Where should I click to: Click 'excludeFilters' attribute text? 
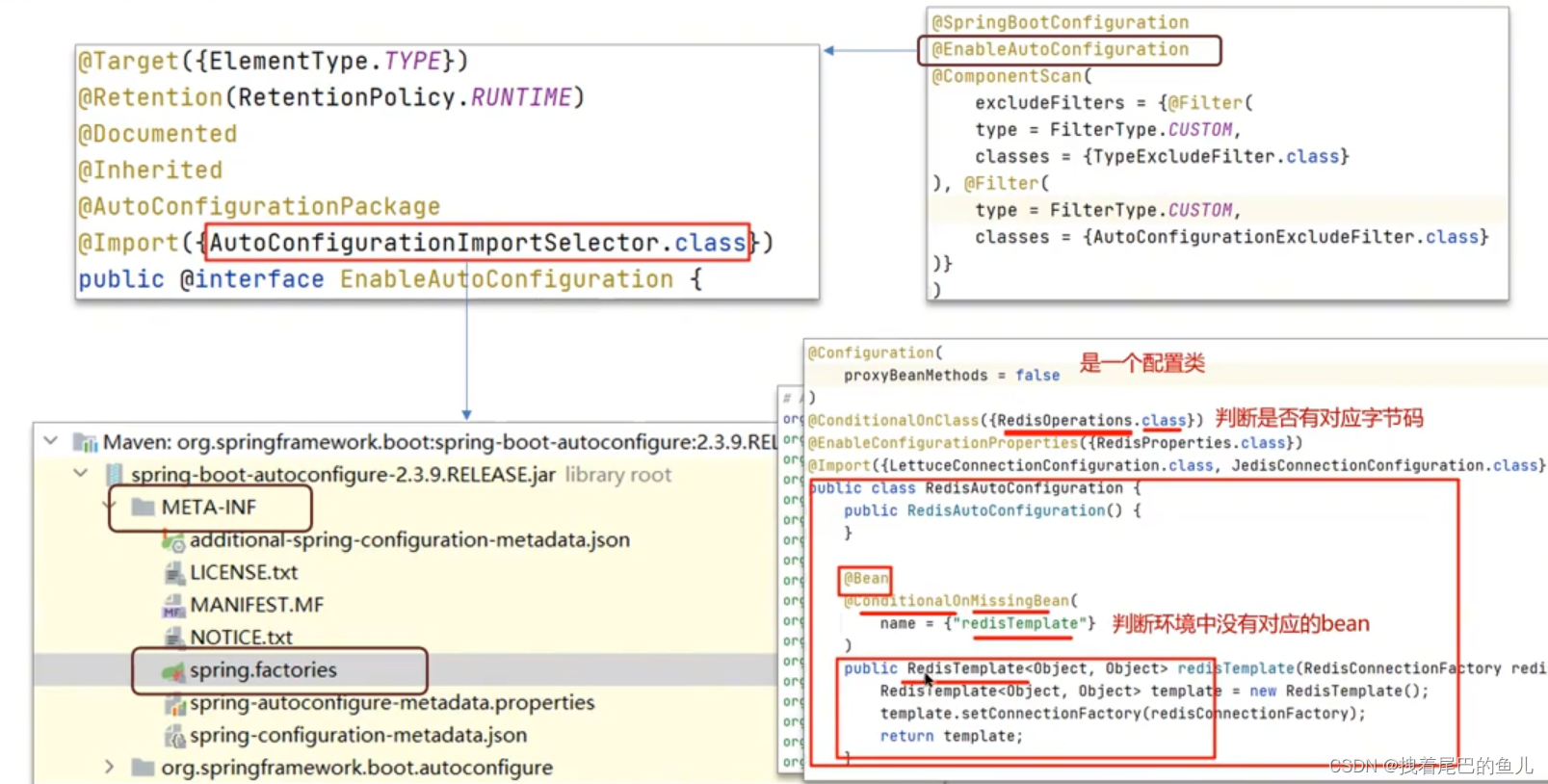click(x=1049, y=103)
